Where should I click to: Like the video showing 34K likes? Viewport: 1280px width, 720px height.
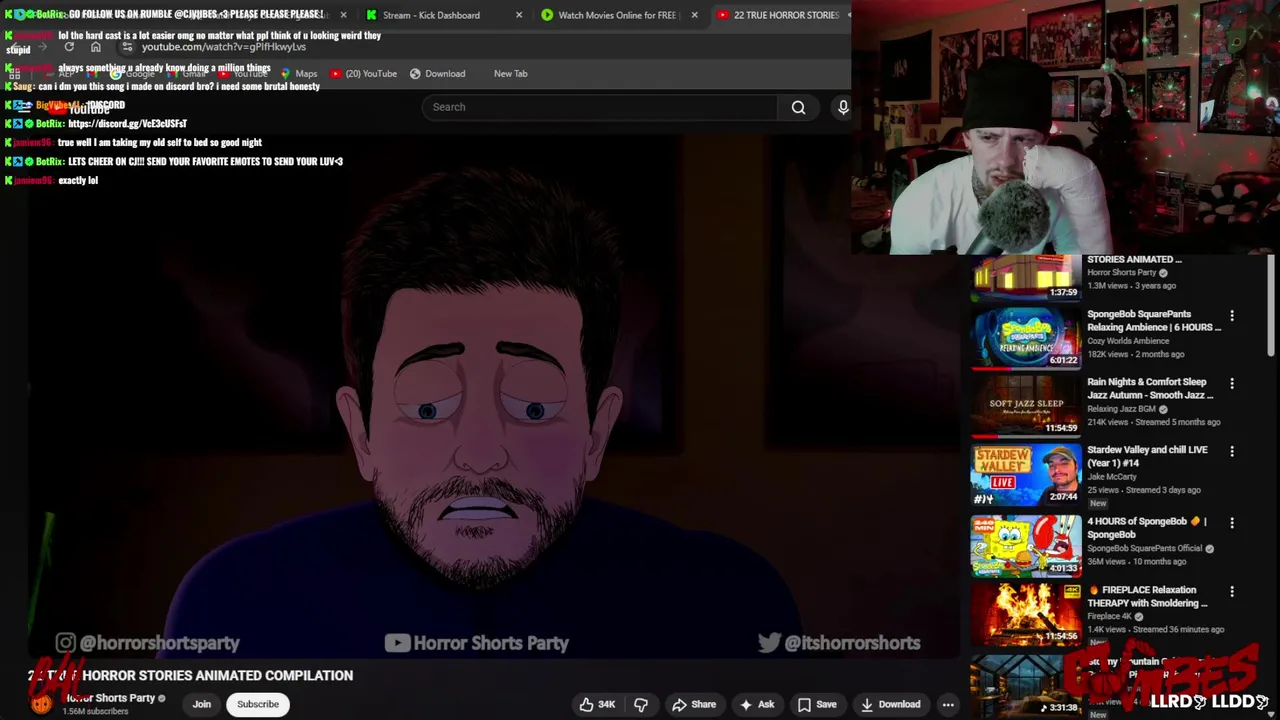597,704
